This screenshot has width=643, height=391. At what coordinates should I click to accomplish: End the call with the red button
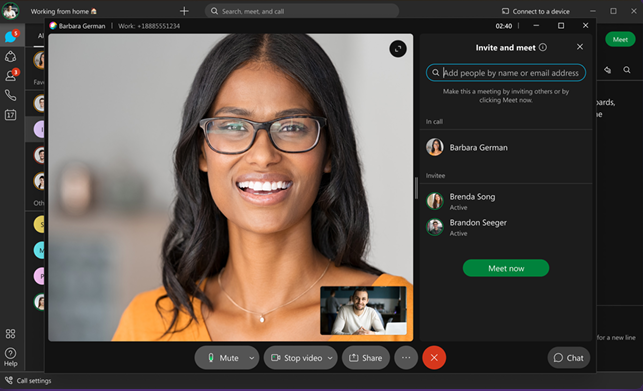coord(434,358)
